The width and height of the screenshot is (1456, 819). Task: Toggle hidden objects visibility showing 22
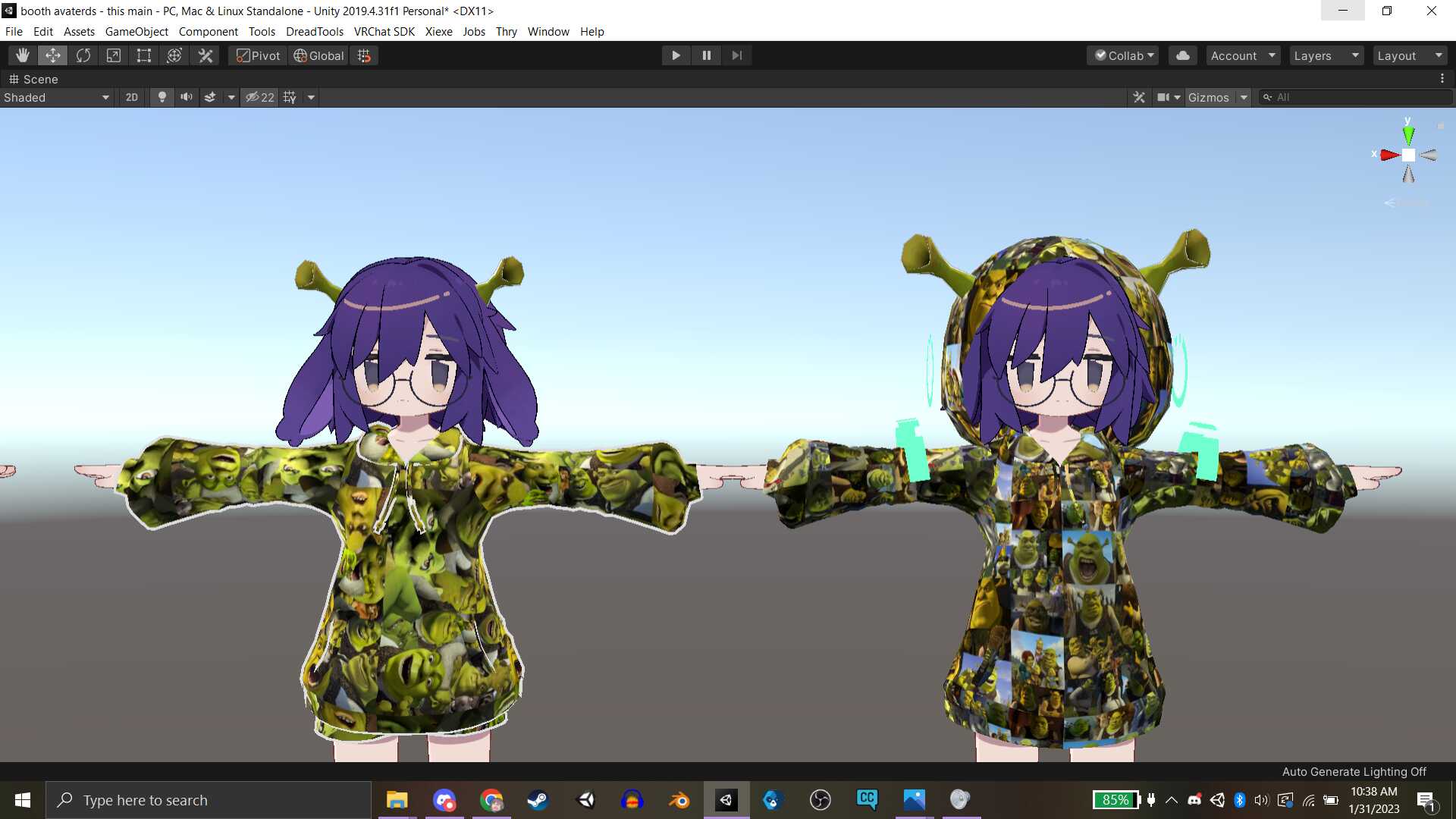[260, 97]
